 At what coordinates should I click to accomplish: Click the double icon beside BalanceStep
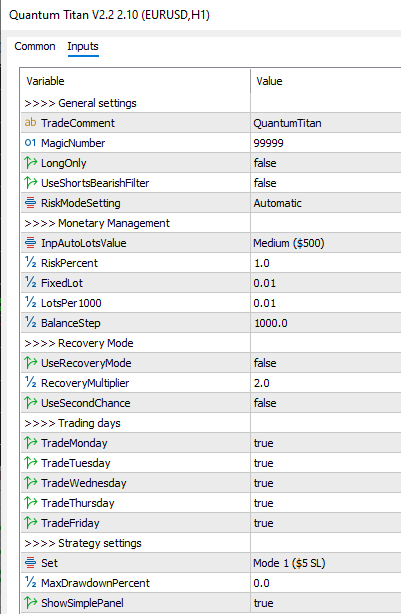(31, 322)
